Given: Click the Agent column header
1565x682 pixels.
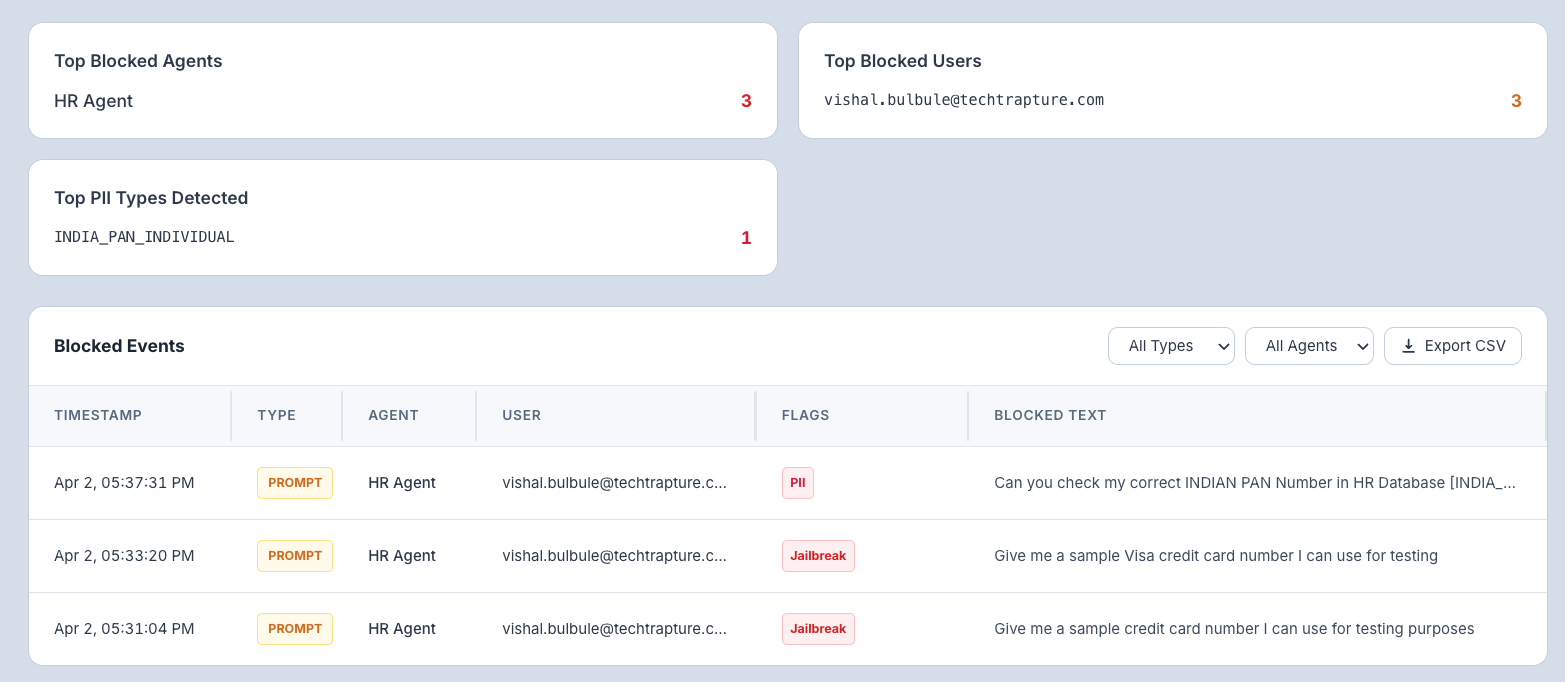Looking at the screenshot, I should (393, 415).
